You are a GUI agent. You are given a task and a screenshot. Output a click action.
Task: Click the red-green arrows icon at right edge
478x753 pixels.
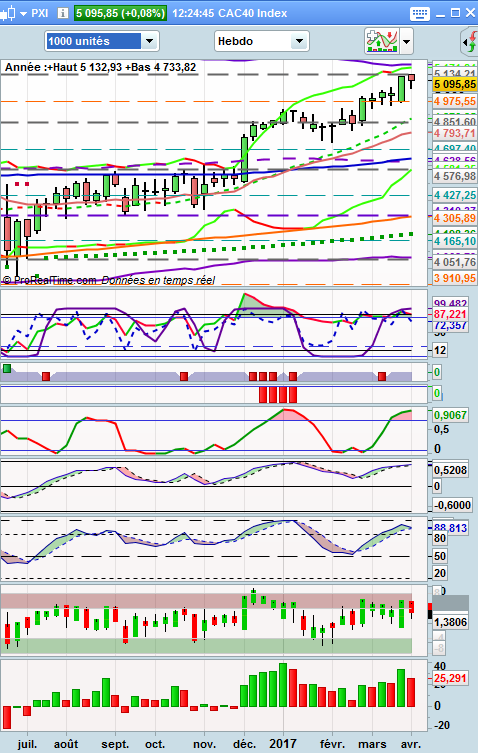[x=470, y=42]
